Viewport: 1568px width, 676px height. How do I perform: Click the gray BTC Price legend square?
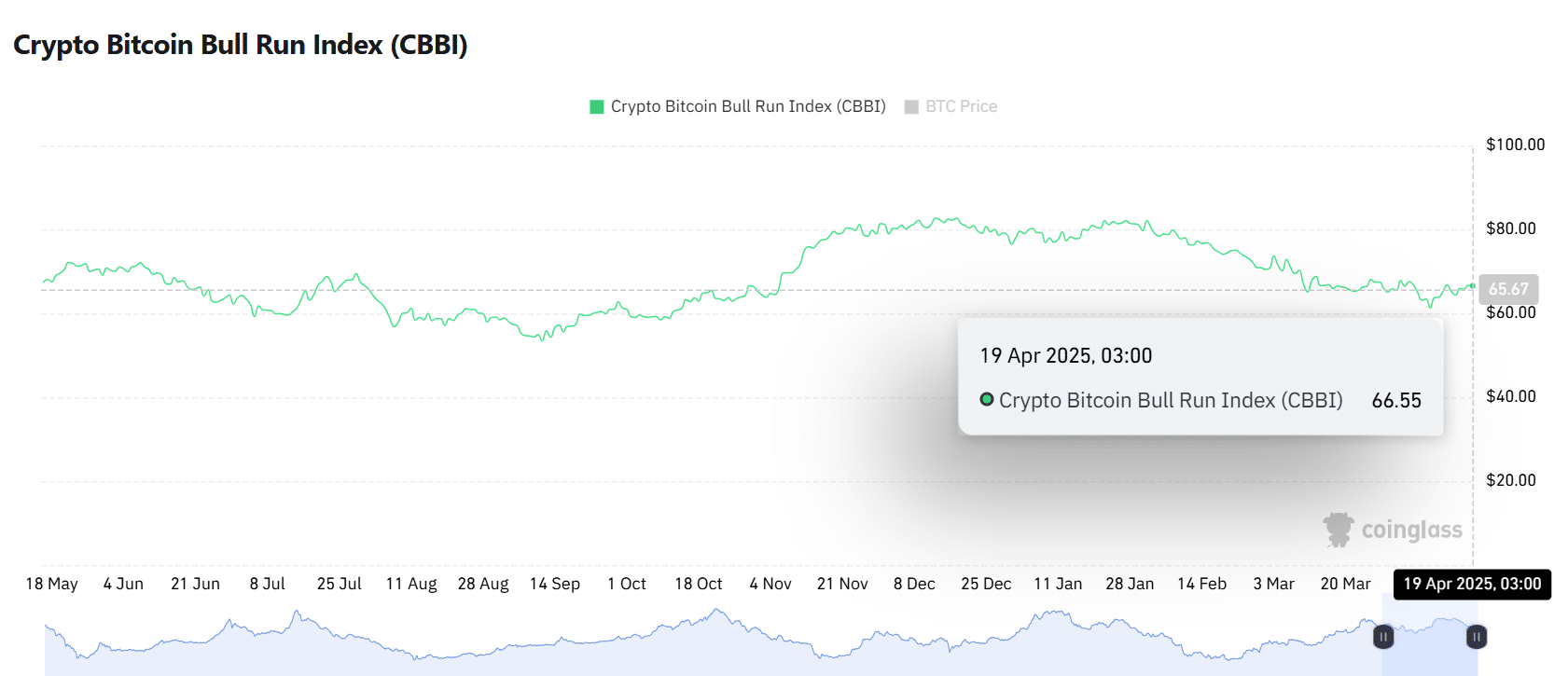pos(909,105)
